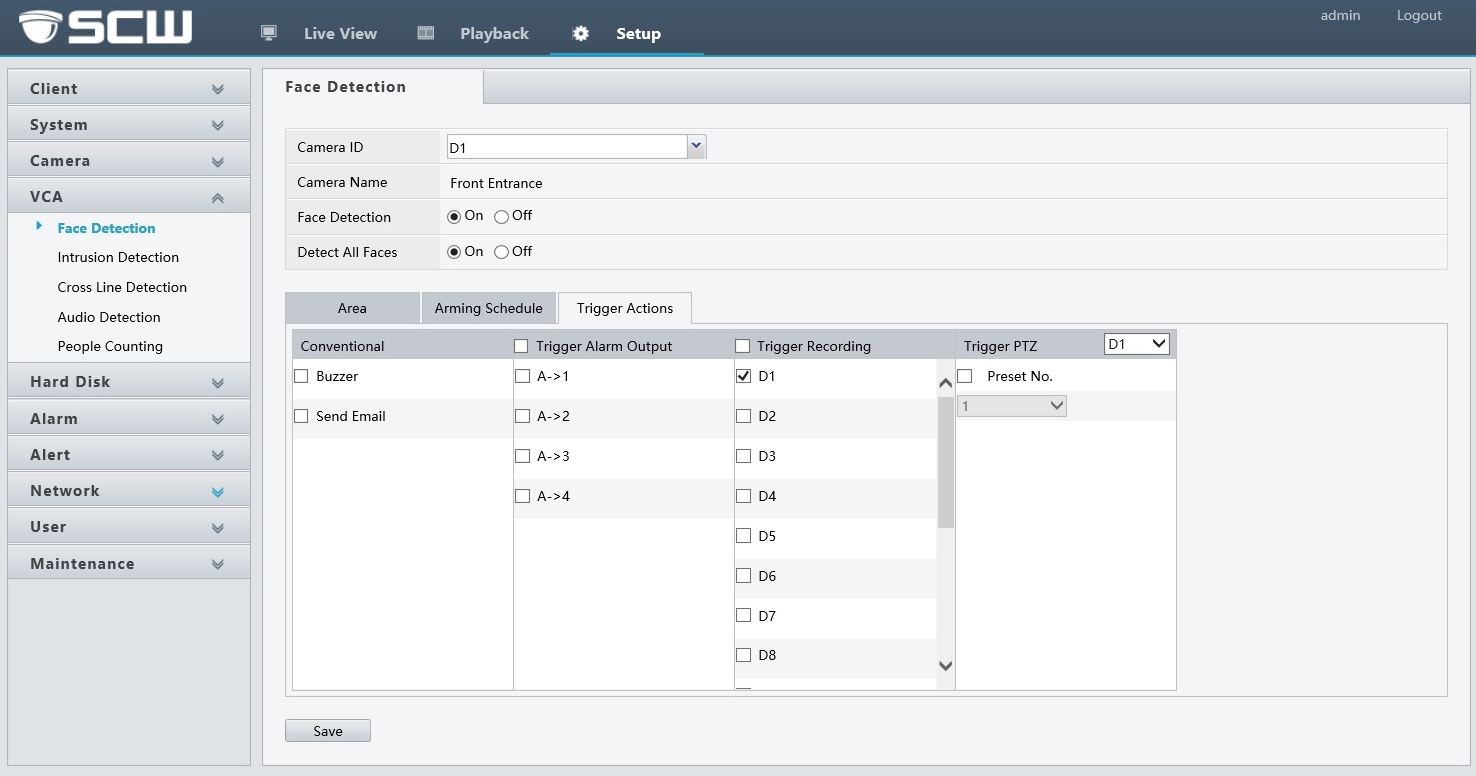This screenshot has width=1476, height=776.
Task: Check alarm output A->2
Action: tap(522, 416)
